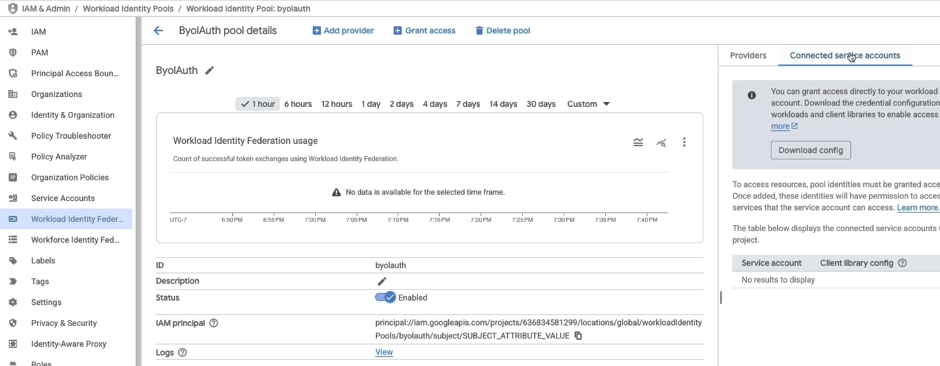Open Privacy & Security shield icon
This screenshot has width=940, height=366.
click(x=13, y=323)
